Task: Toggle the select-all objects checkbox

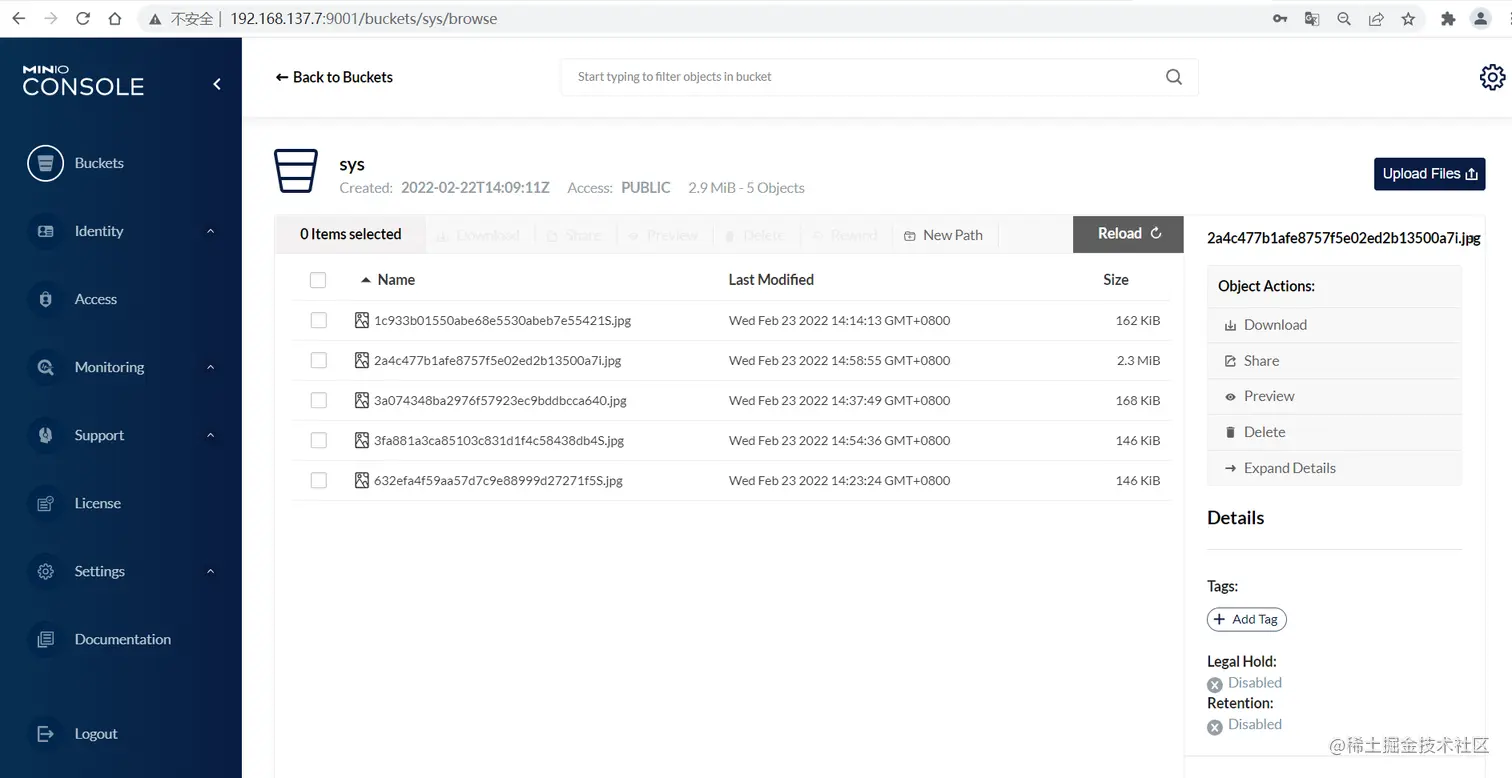Action: pos(318,280)
